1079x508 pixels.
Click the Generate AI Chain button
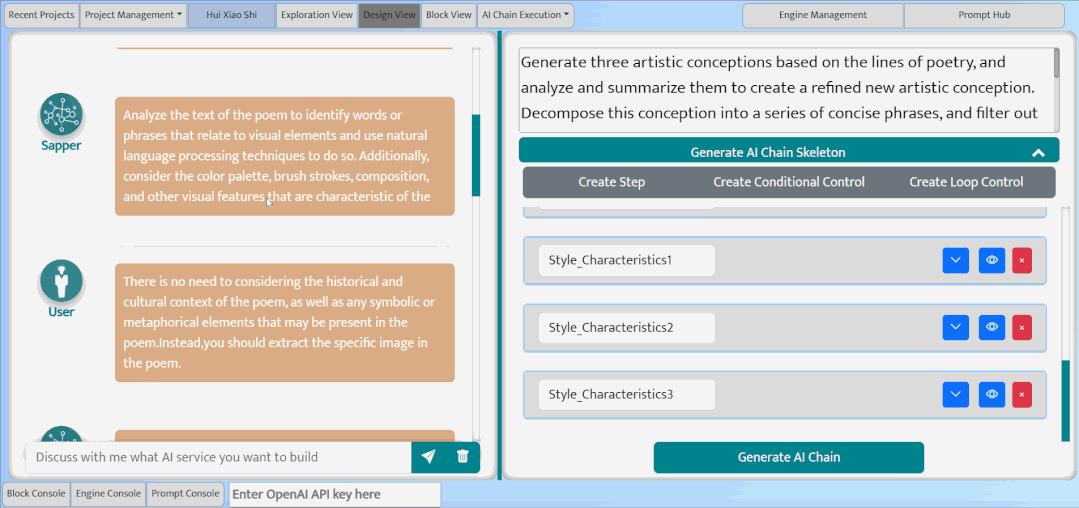(x=789, y=457)
